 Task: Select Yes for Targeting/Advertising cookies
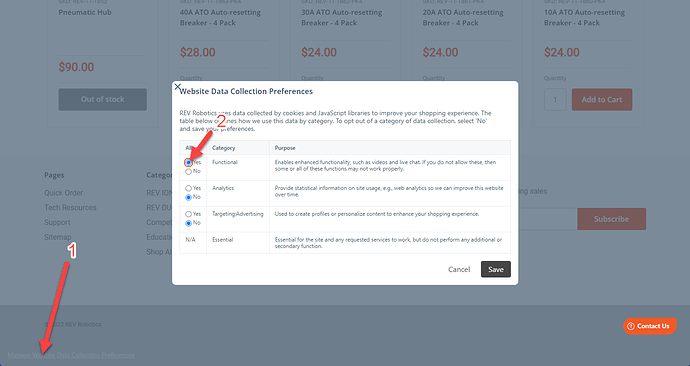pos(188,214)
